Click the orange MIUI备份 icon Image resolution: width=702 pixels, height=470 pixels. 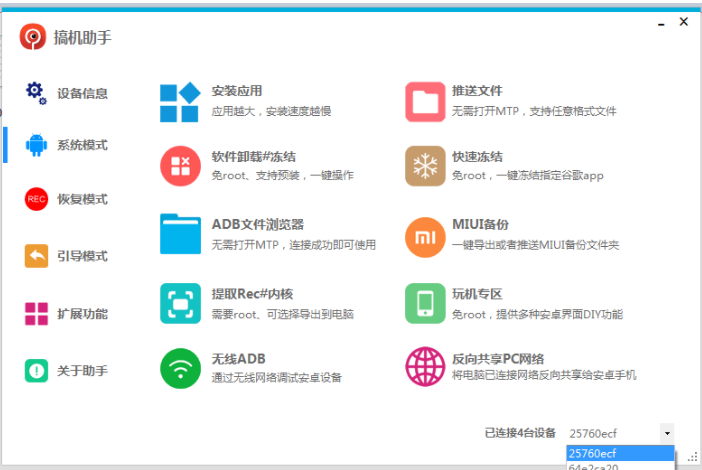tap(425, 237)
